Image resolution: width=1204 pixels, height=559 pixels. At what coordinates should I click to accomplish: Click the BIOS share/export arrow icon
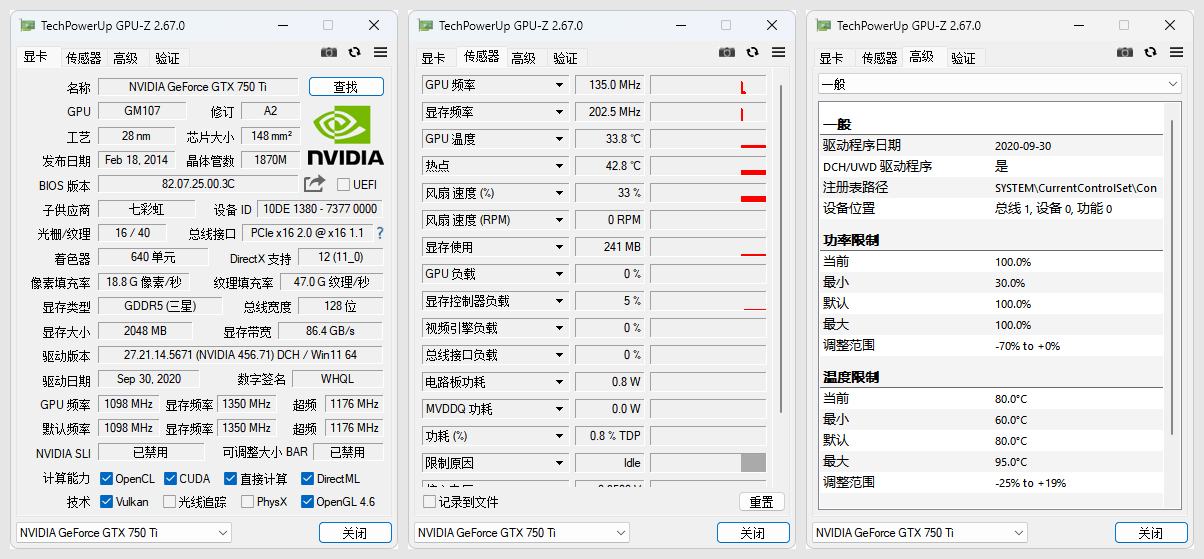pos(314,184)
